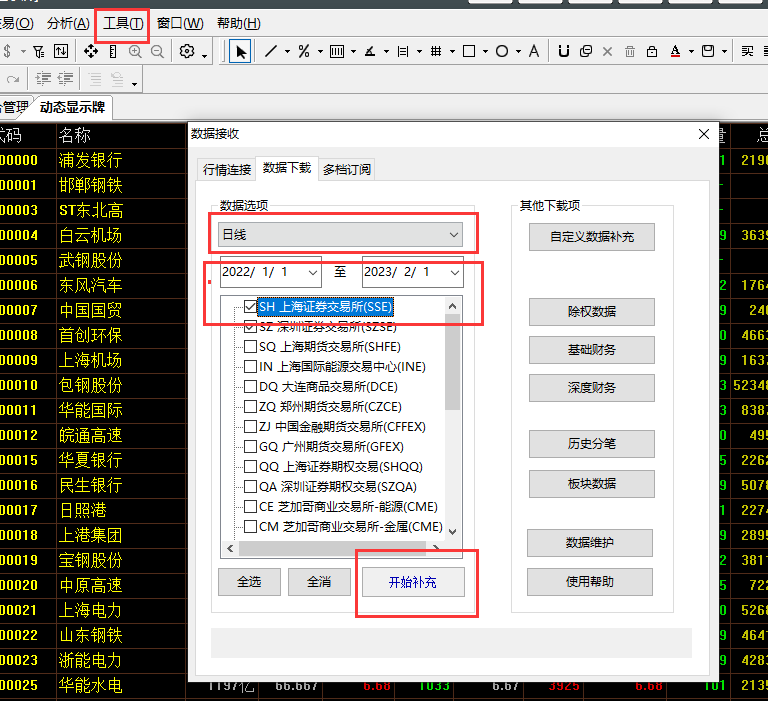Check QQ 上海证券期权交易(SHQQ)

pos(250,466)
